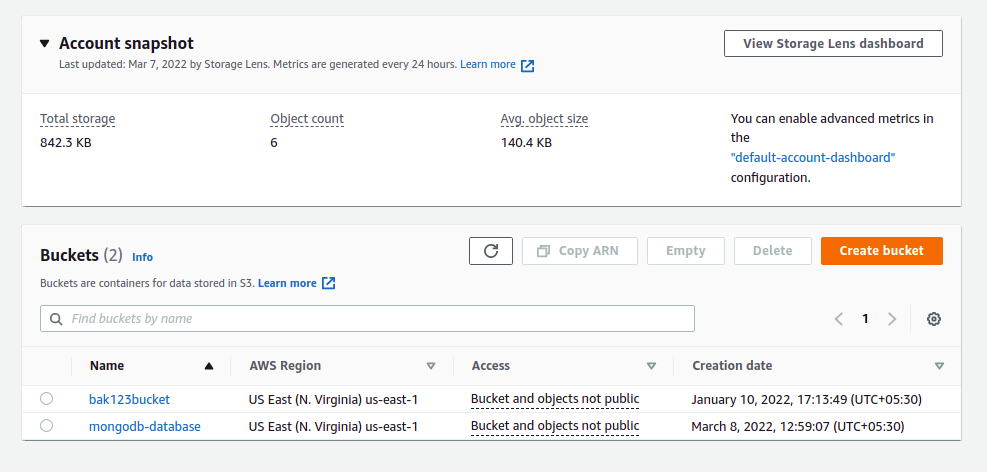The image size is (987, 472).
Task: Go to next page arrow
Action: (892, 319)
